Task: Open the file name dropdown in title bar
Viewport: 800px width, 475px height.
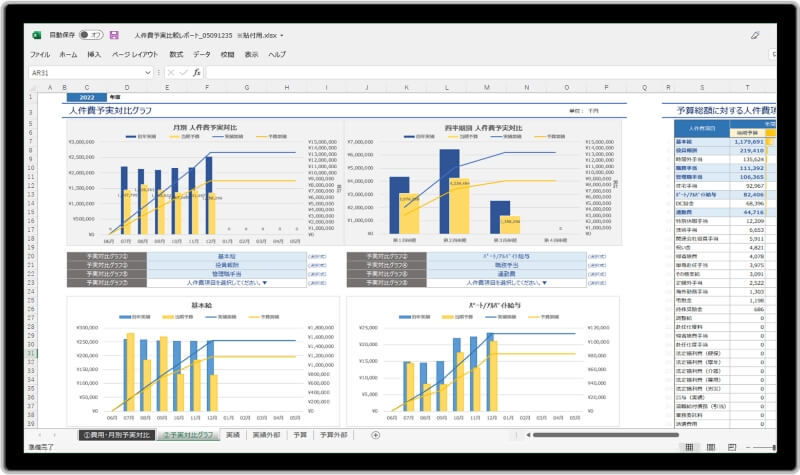Action: [x=282, y=36]
